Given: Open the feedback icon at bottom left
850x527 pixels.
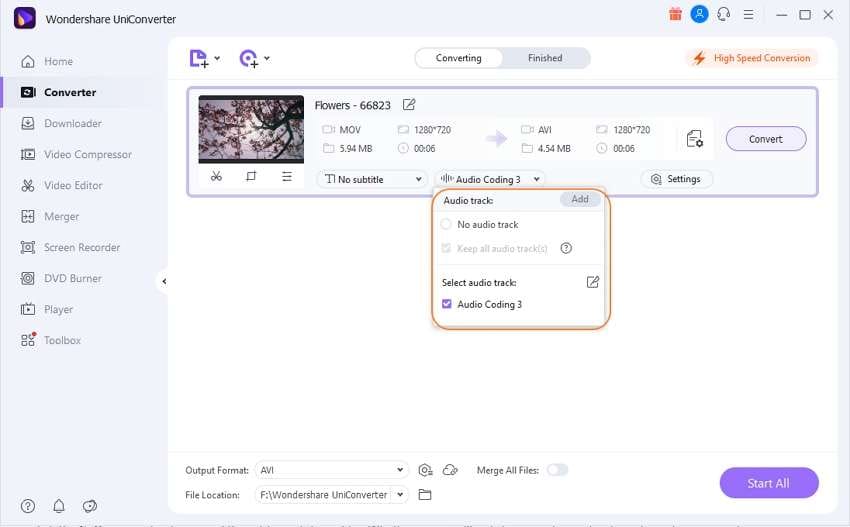Looking at the screenshot, I should pyautogui.click(x=89, y=506).
